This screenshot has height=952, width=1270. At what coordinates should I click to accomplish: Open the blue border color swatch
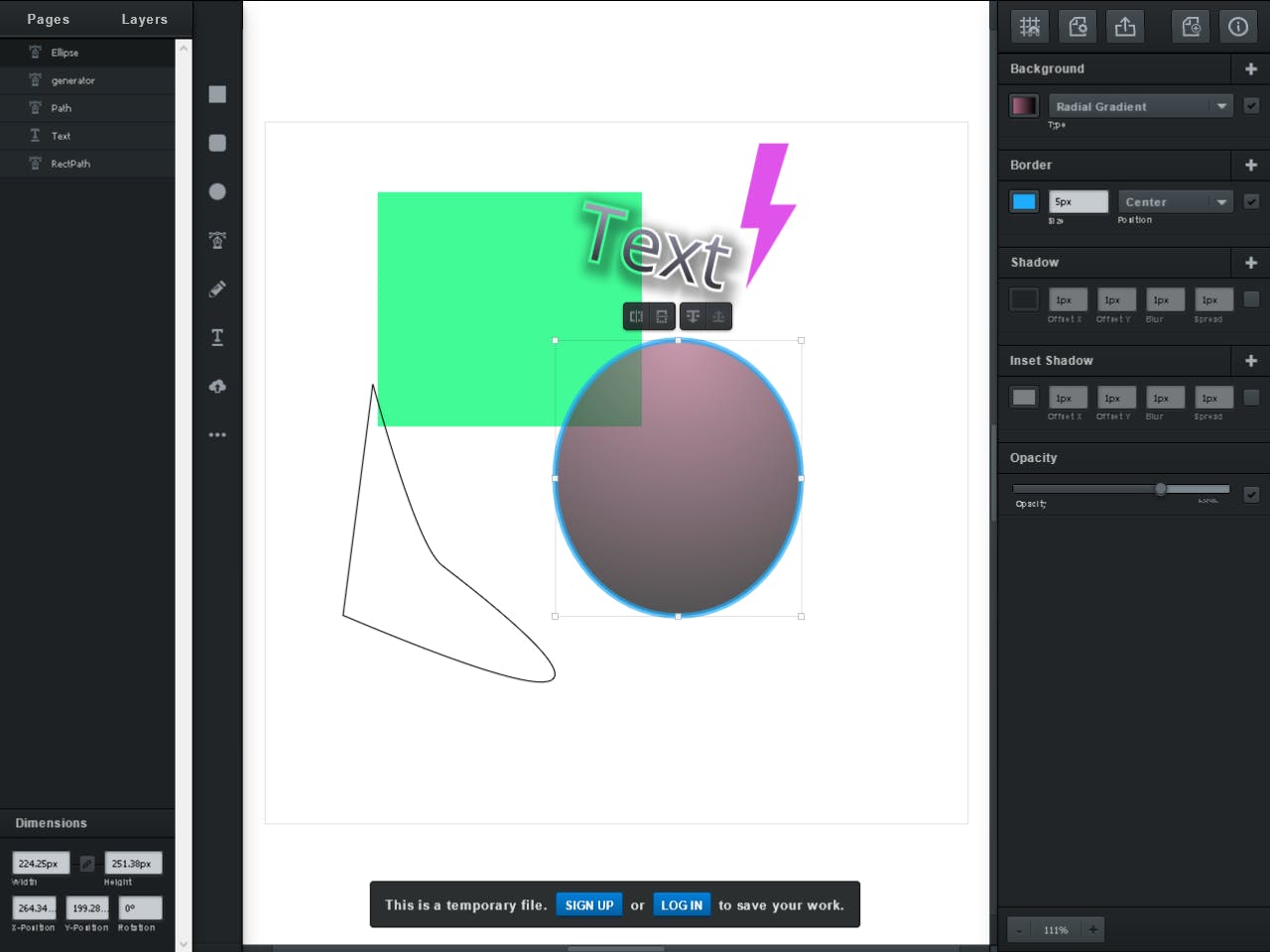(1023, 200)
